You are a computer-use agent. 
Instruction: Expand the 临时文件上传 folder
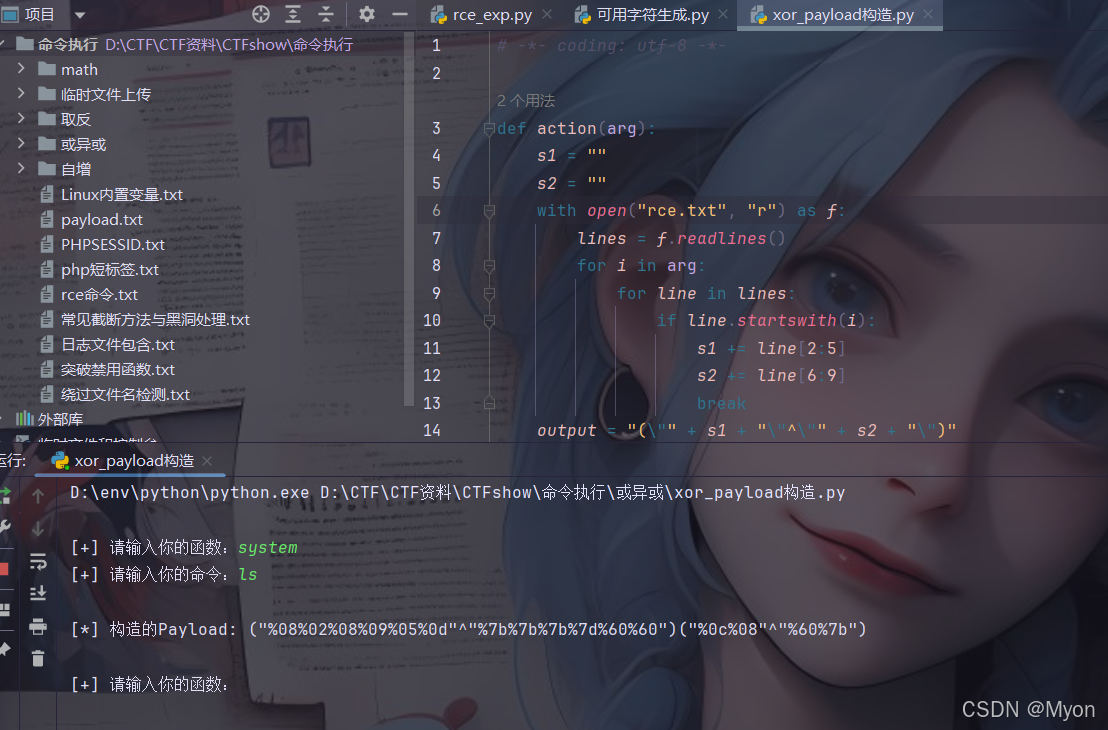tap(21, 93)
